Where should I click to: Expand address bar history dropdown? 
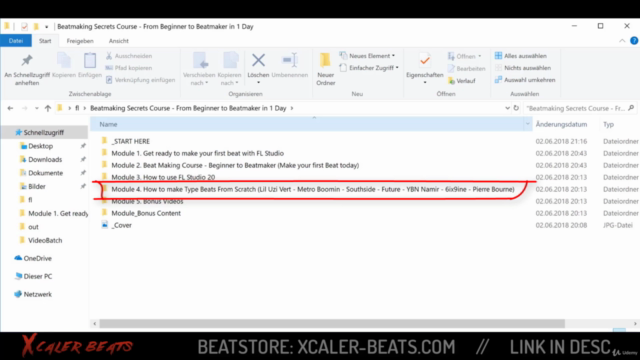click(x=507, y=108)
